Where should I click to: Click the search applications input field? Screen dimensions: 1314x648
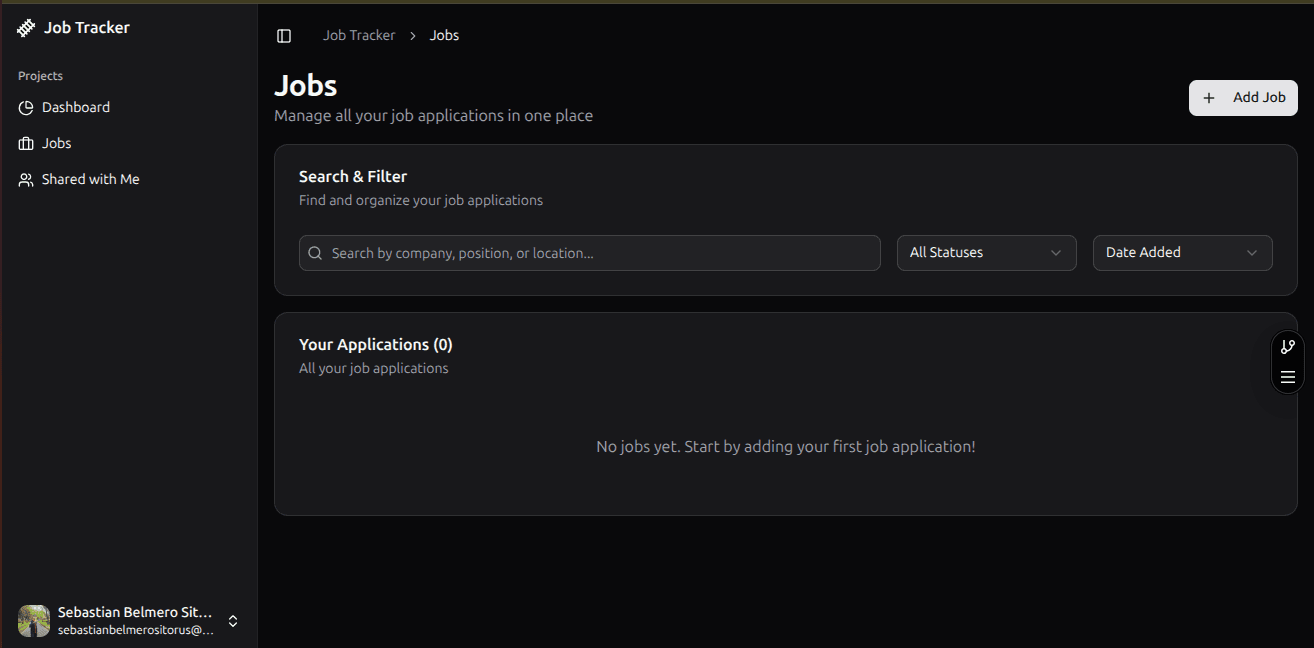[x=589, y=253]
